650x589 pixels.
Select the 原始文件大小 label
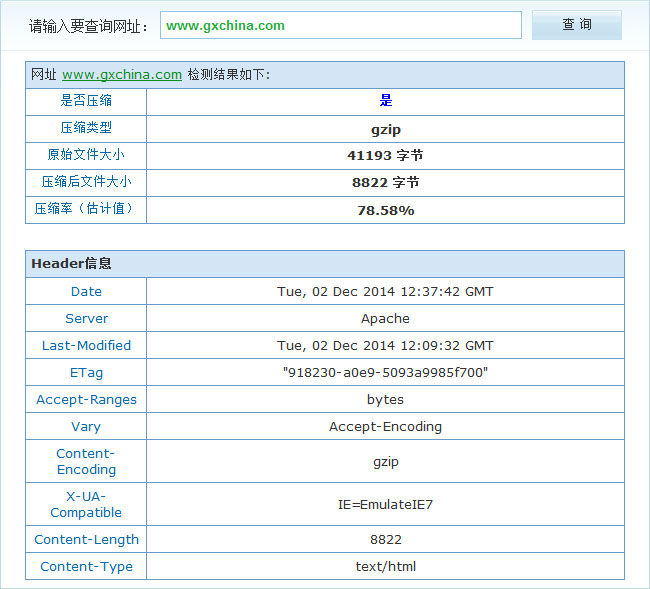(x=86, y=155)
